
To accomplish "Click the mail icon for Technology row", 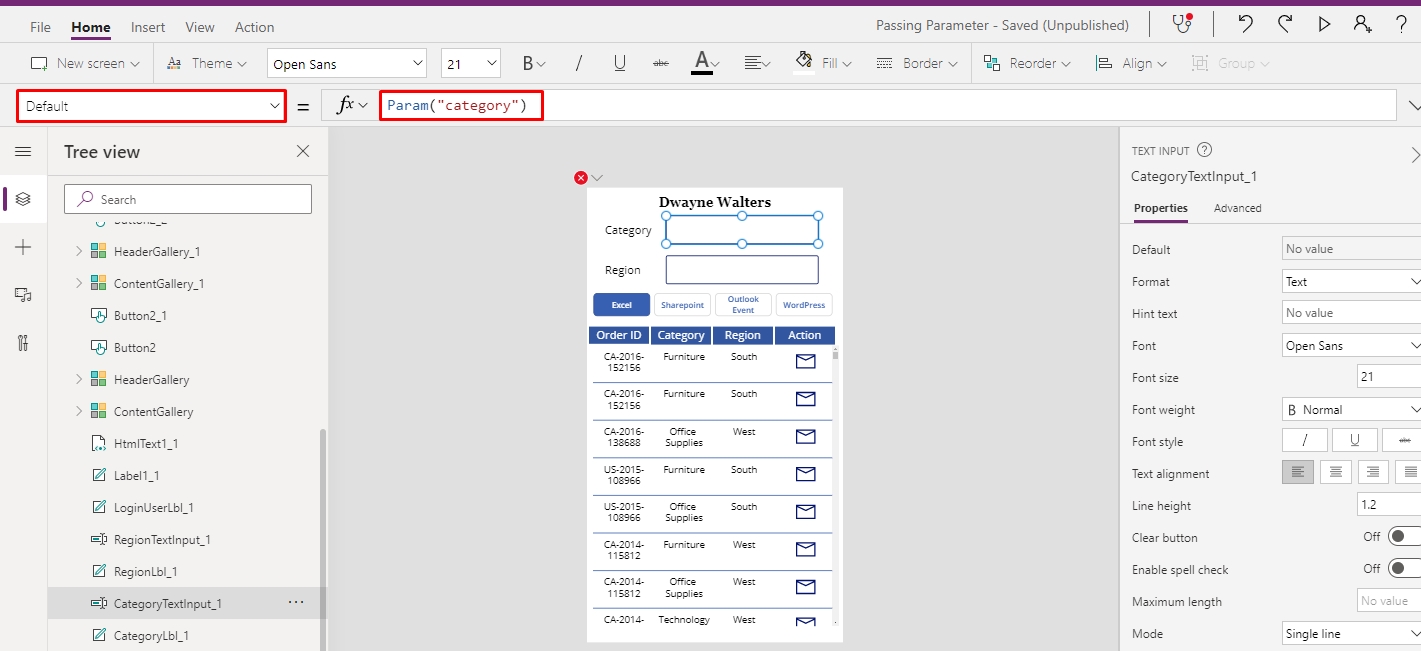I will (805, 622).
